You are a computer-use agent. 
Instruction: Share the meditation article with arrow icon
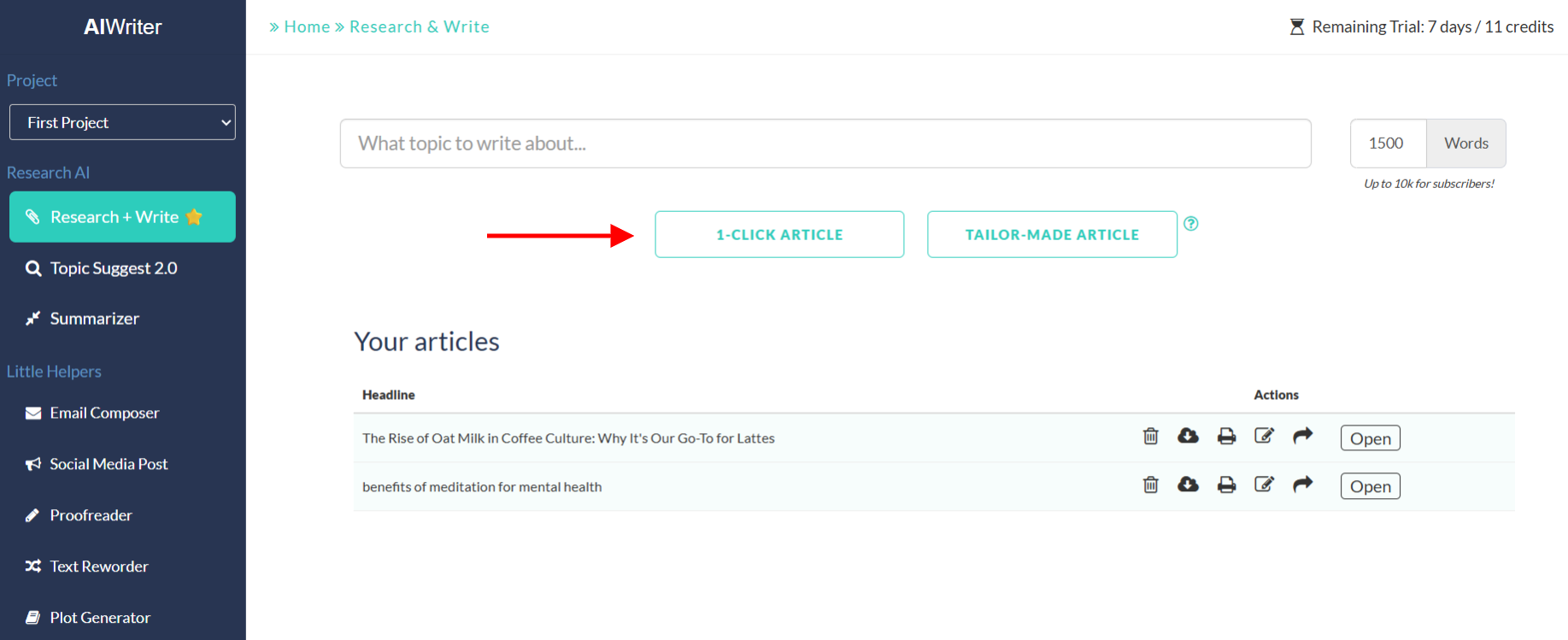pos(1302,484)
